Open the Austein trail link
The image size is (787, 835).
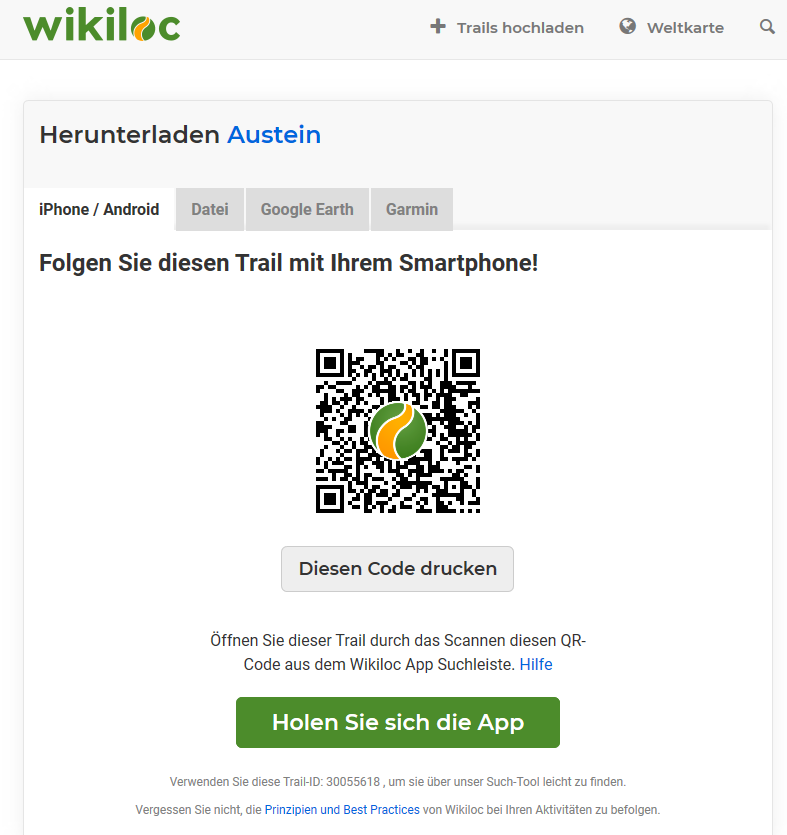click(x=274, y=134)
